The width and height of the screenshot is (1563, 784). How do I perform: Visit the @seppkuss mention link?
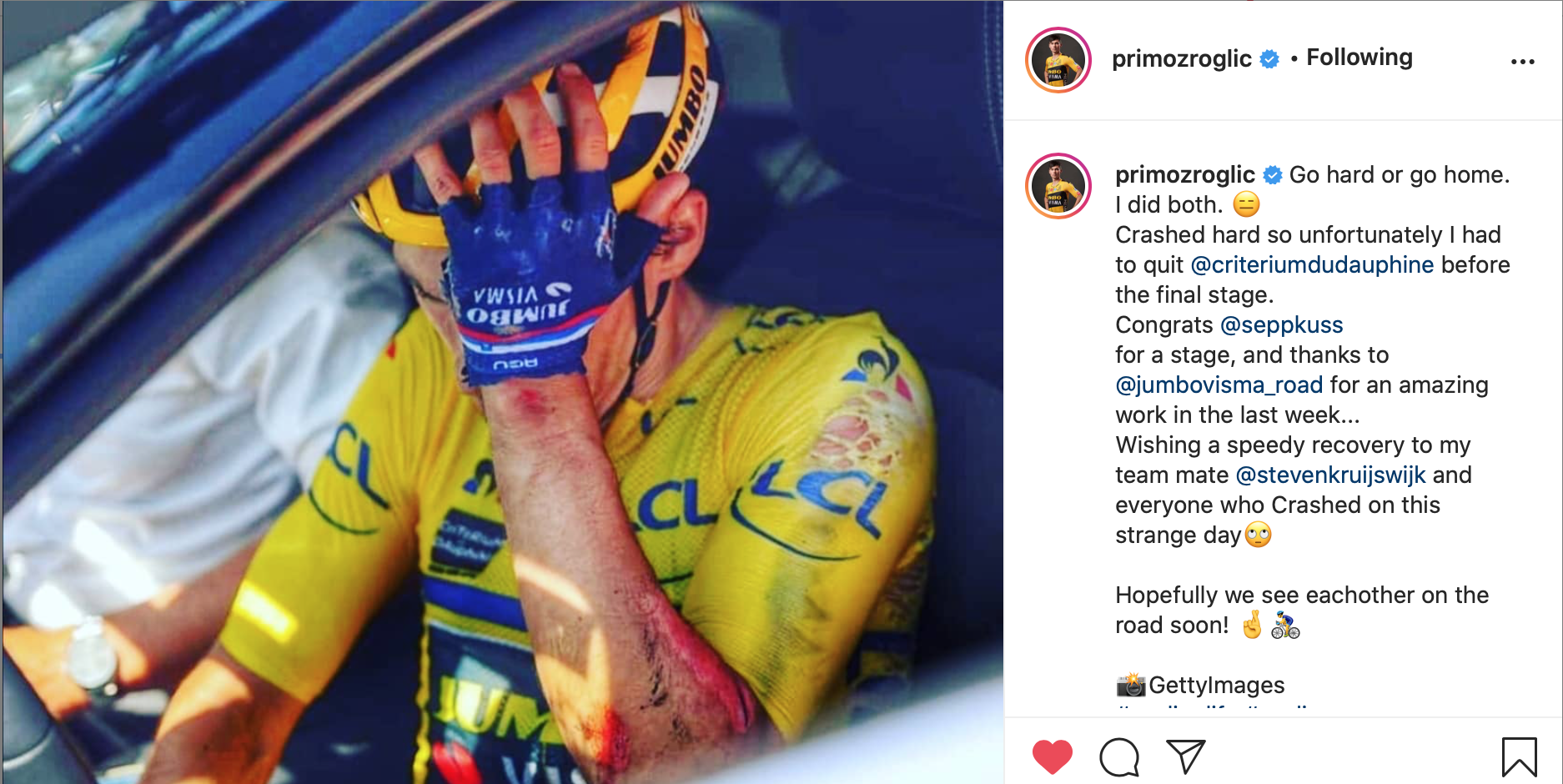1281,325
